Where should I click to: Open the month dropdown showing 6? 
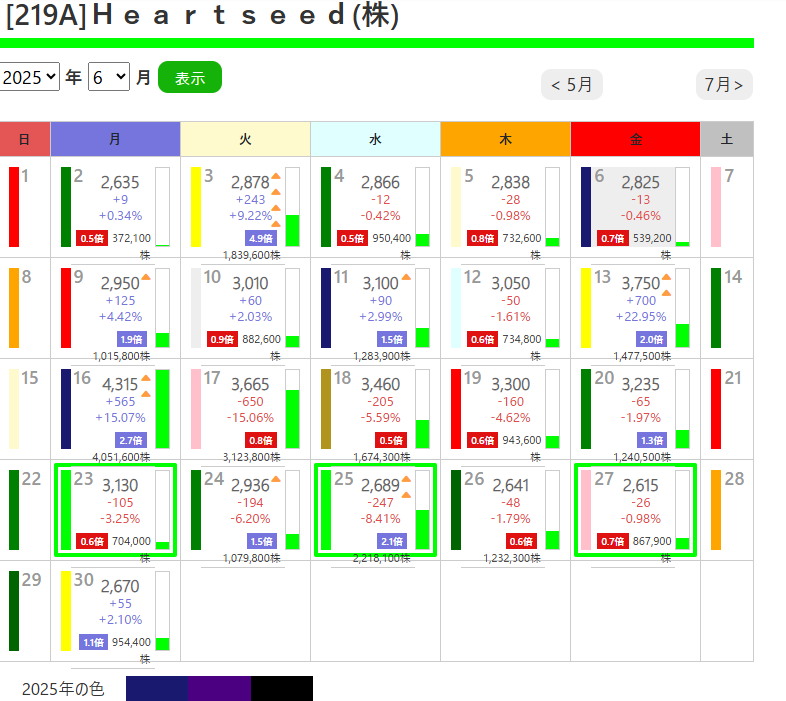108,77
